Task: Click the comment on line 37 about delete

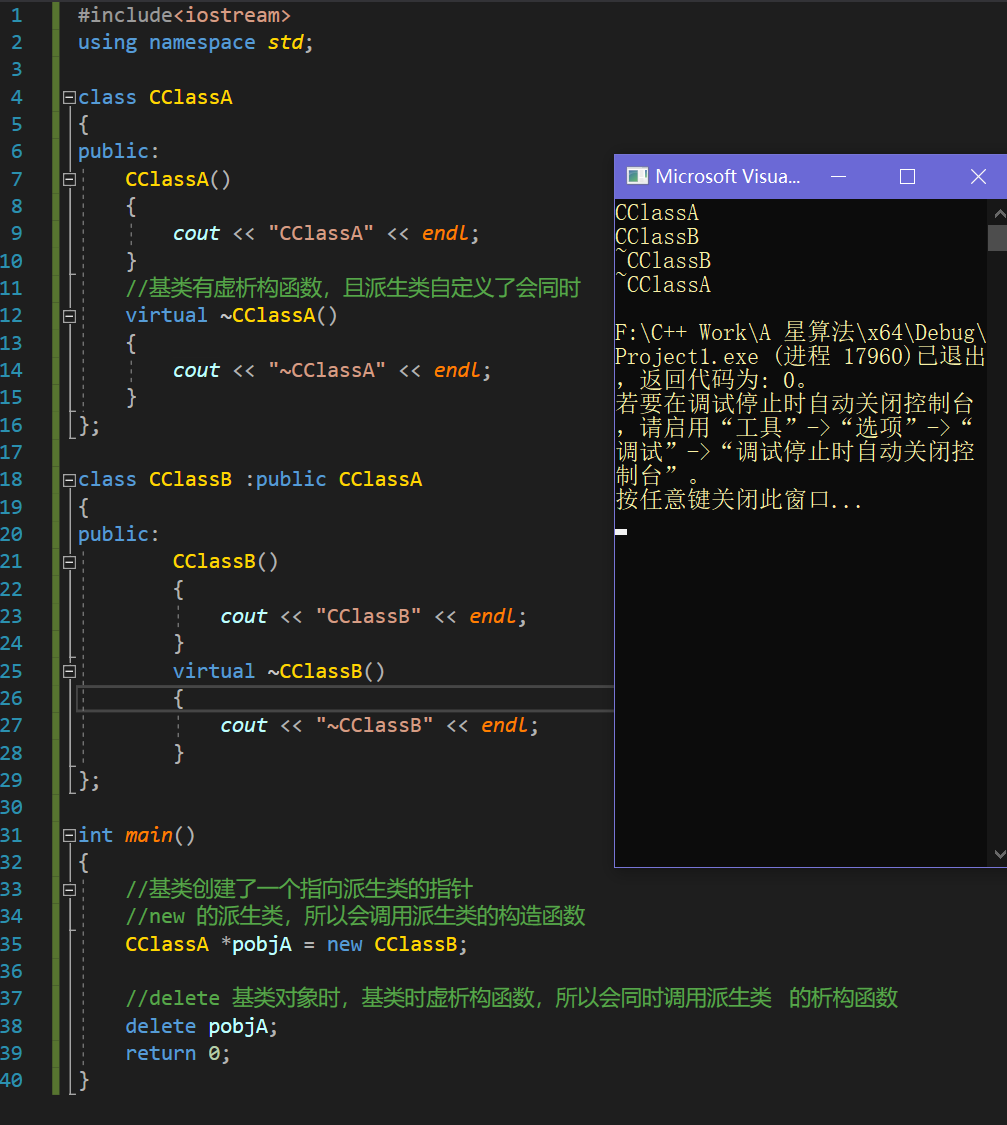Action: (x=511, y=998)
